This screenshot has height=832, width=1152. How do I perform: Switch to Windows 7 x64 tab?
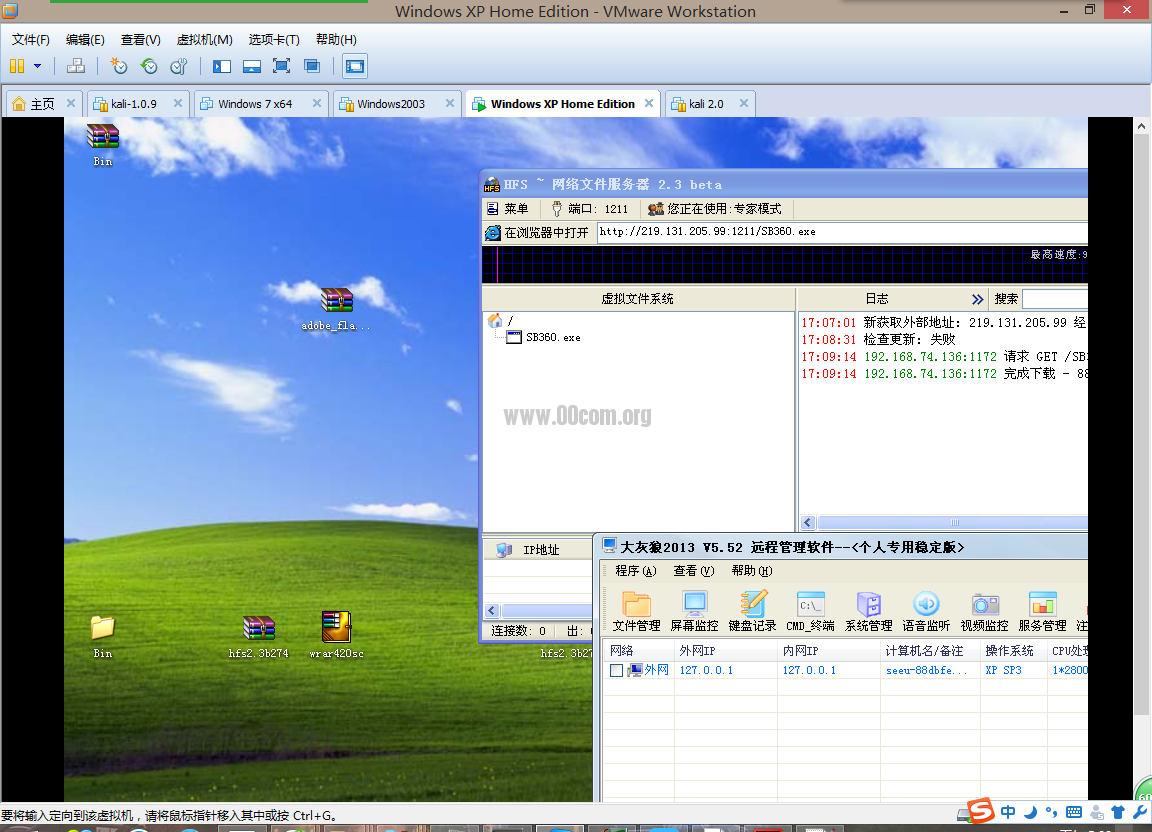[x=255, y=104]
